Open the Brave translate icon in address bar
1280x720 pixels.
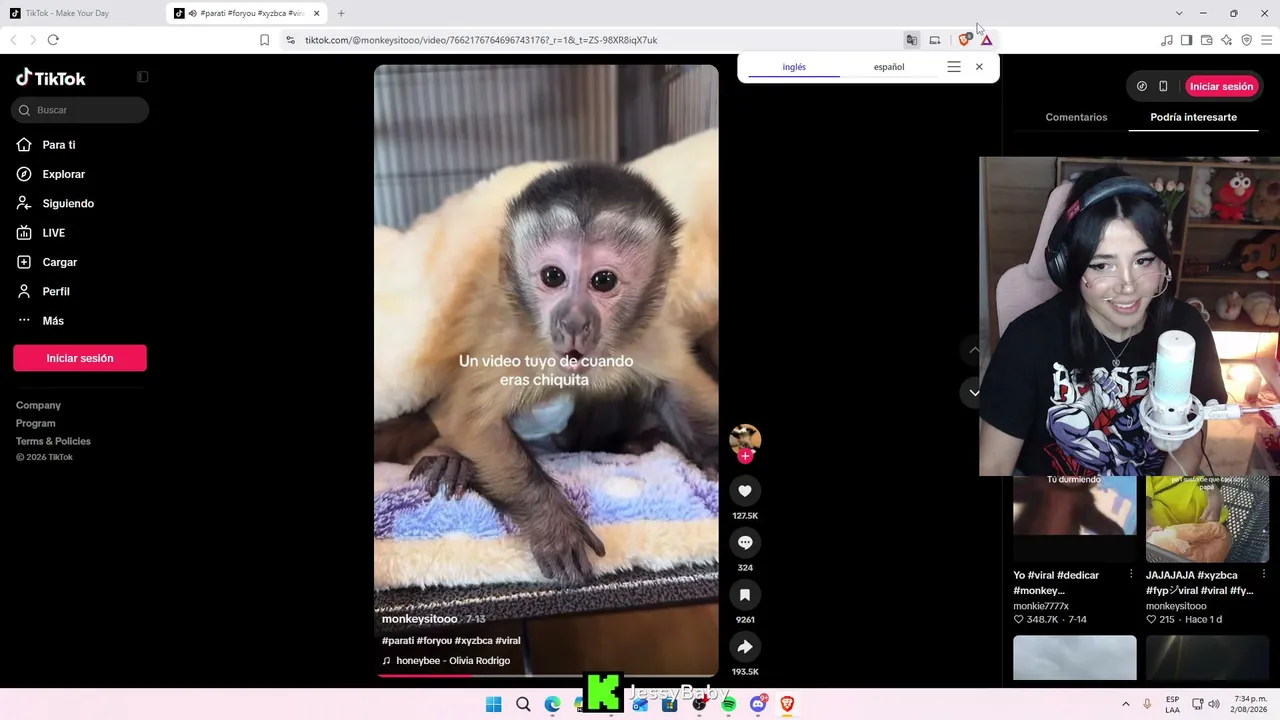(x=911, y=40)
